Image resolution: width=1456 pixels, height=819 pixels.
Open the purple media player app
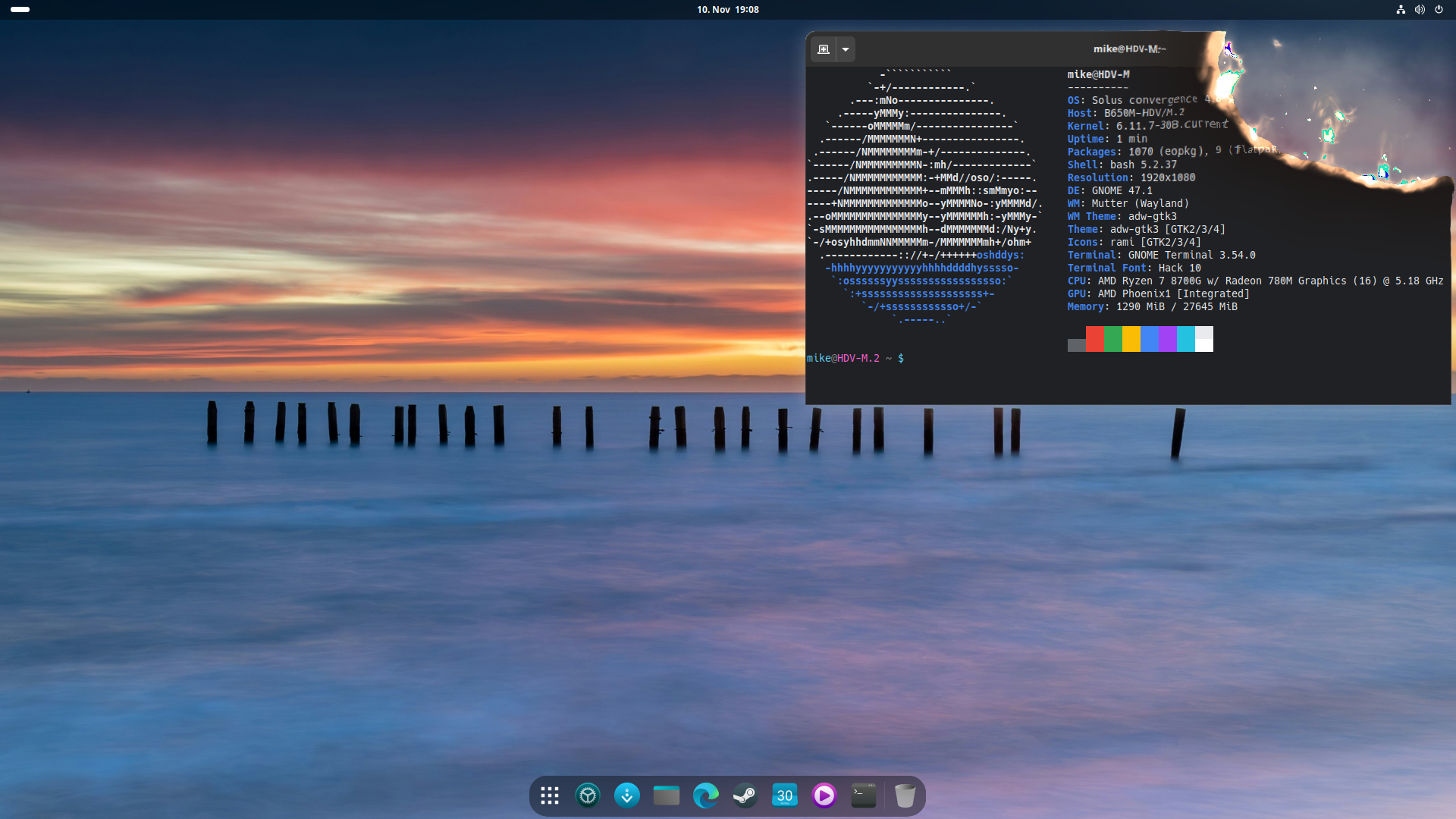pos(824,795)
